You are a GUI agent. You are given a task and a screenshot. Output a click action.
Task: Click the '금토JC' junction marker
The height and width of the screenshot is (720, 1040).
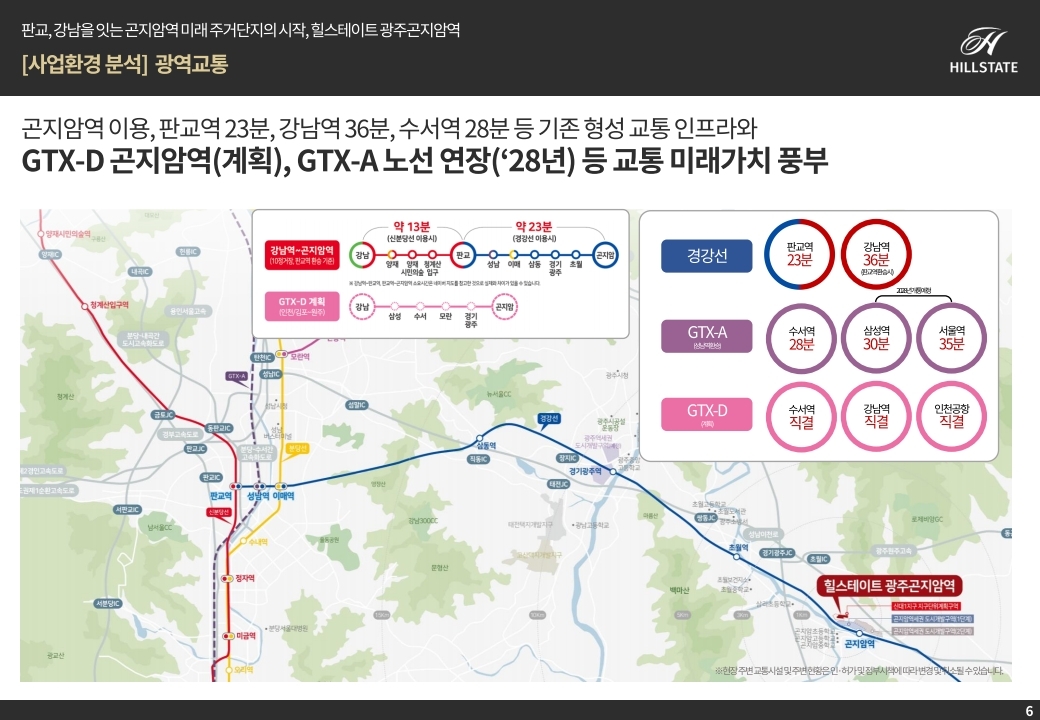pos(163,415)
